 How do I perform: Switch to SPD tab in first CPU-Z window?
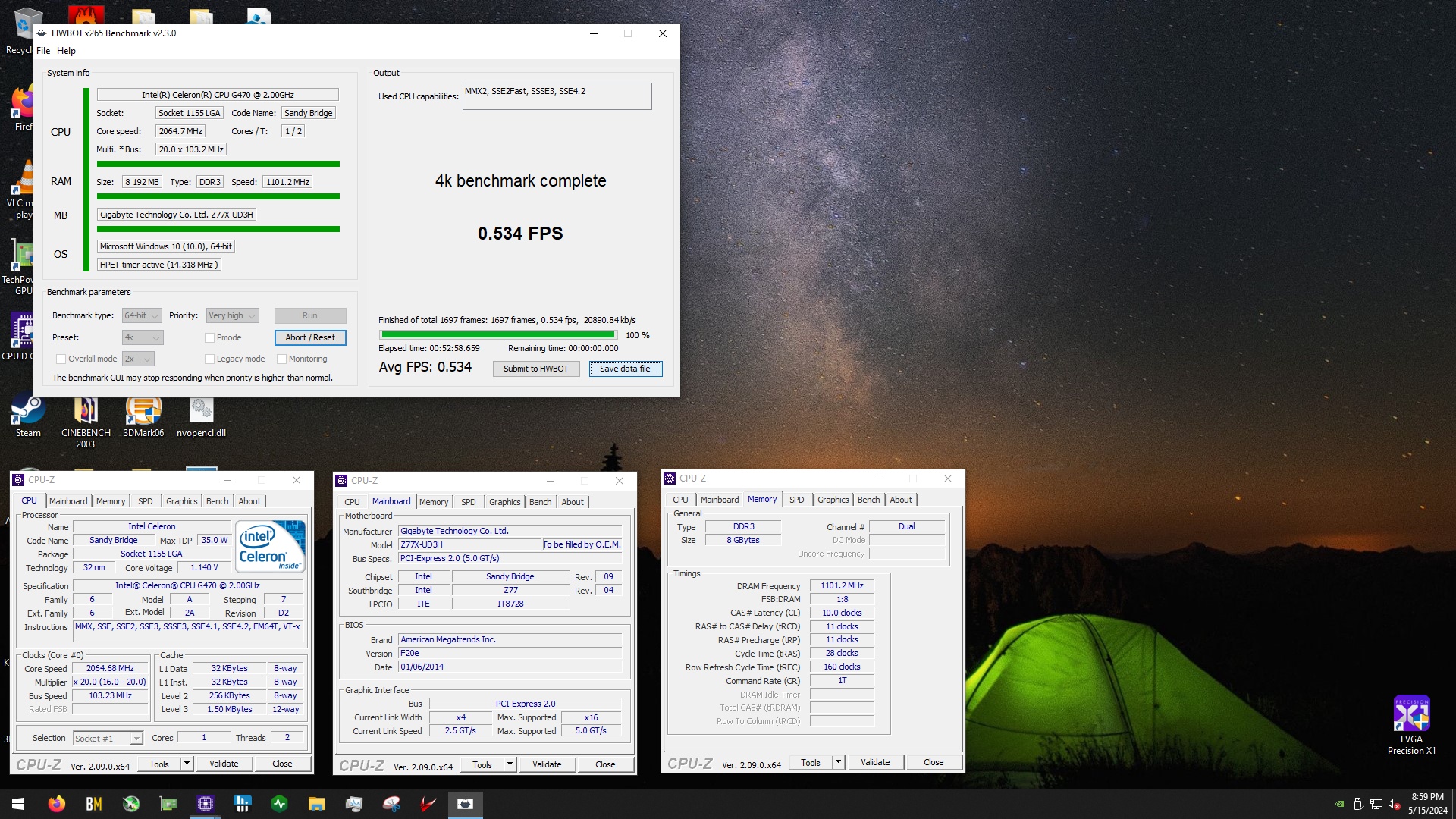[145, 502]
